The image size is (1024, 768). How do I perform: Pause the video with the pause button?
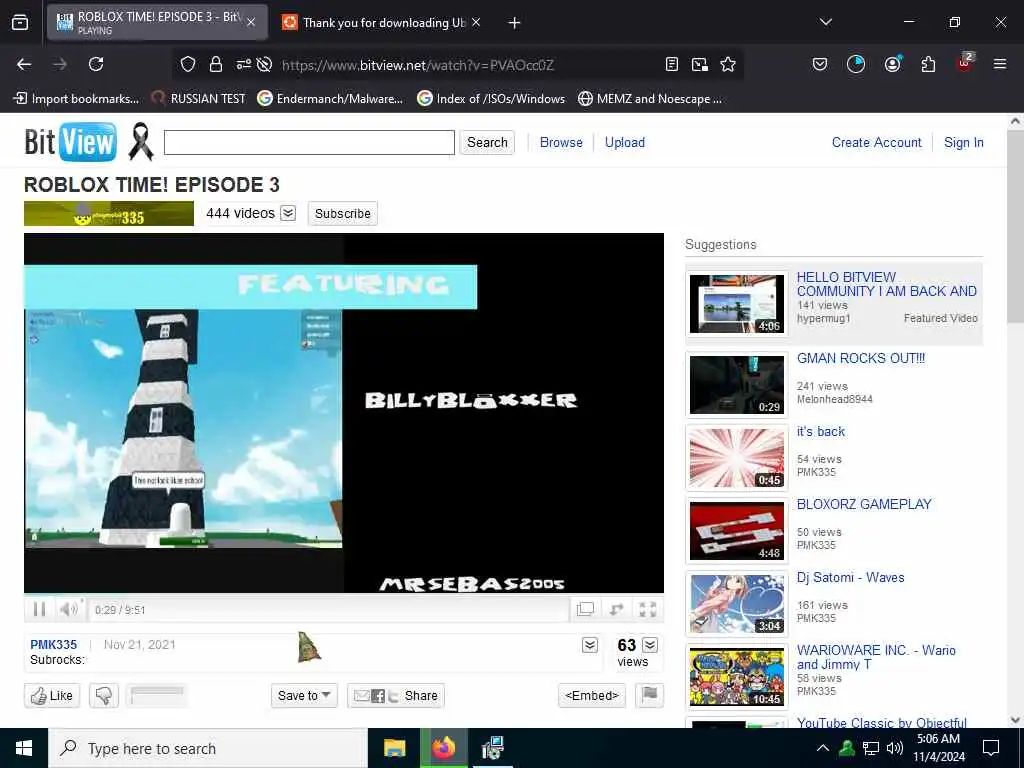[x=39, y=609]
